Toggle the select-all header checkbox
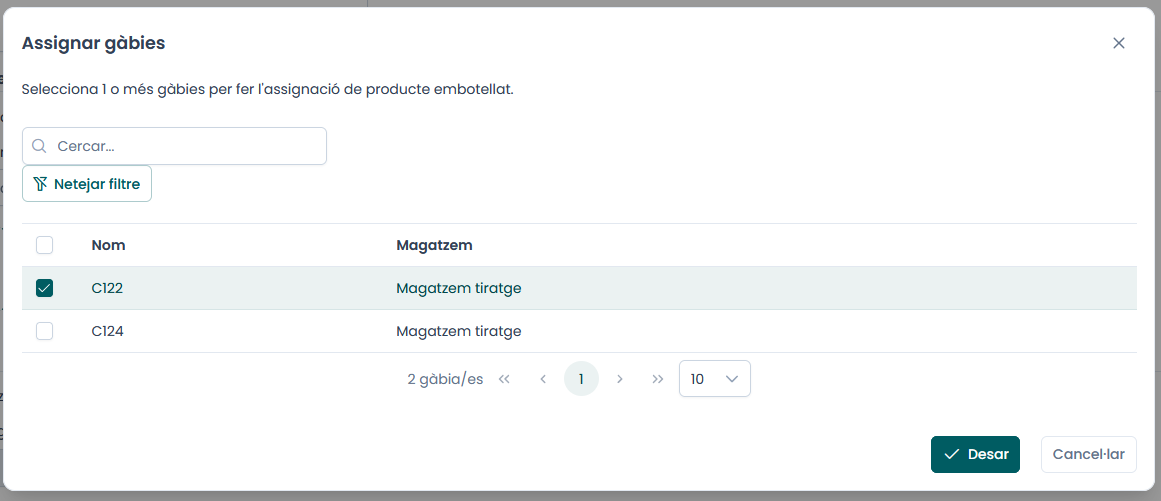This screenshot has width=1161, height=501. tap(44, 245)
